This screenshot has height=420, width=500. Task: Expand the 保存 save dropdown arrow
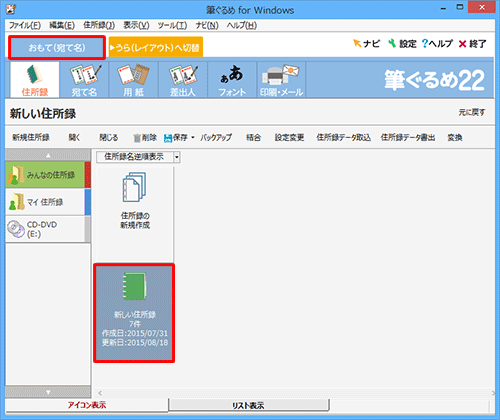click(193, 137)
